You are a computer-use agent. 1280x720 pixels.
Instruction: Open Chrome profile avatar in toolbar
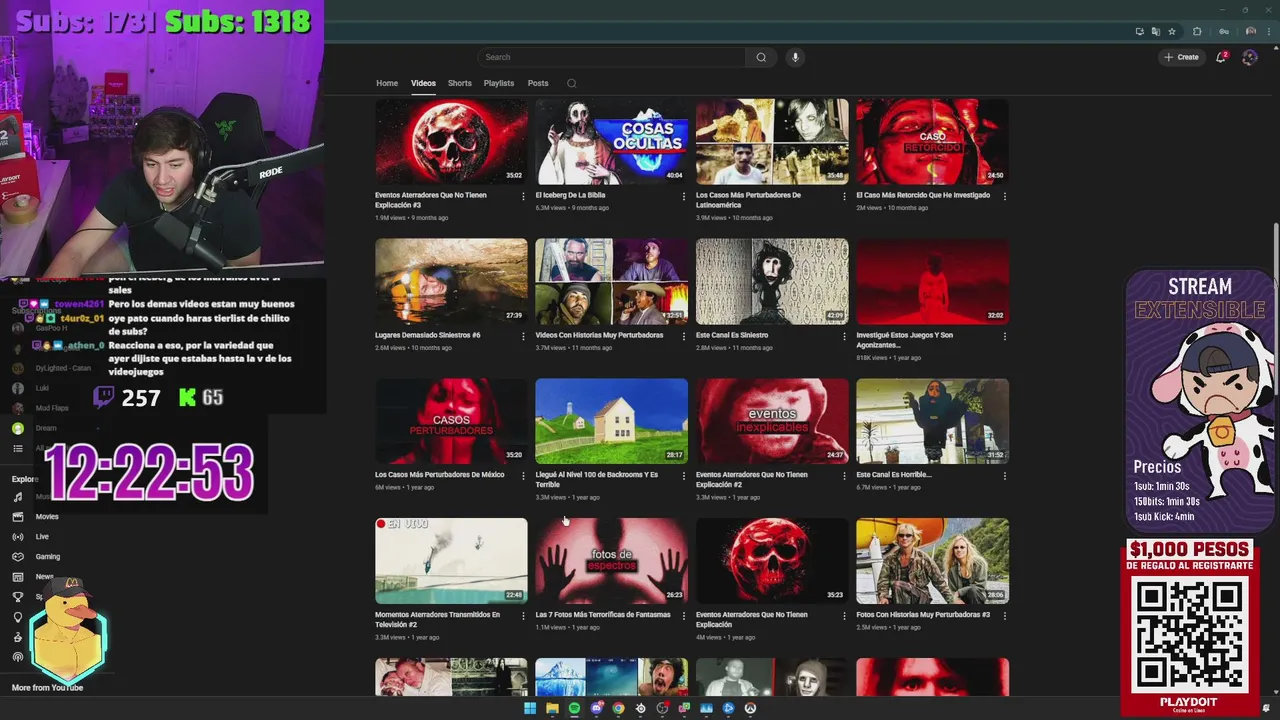tap(1250, 31)
